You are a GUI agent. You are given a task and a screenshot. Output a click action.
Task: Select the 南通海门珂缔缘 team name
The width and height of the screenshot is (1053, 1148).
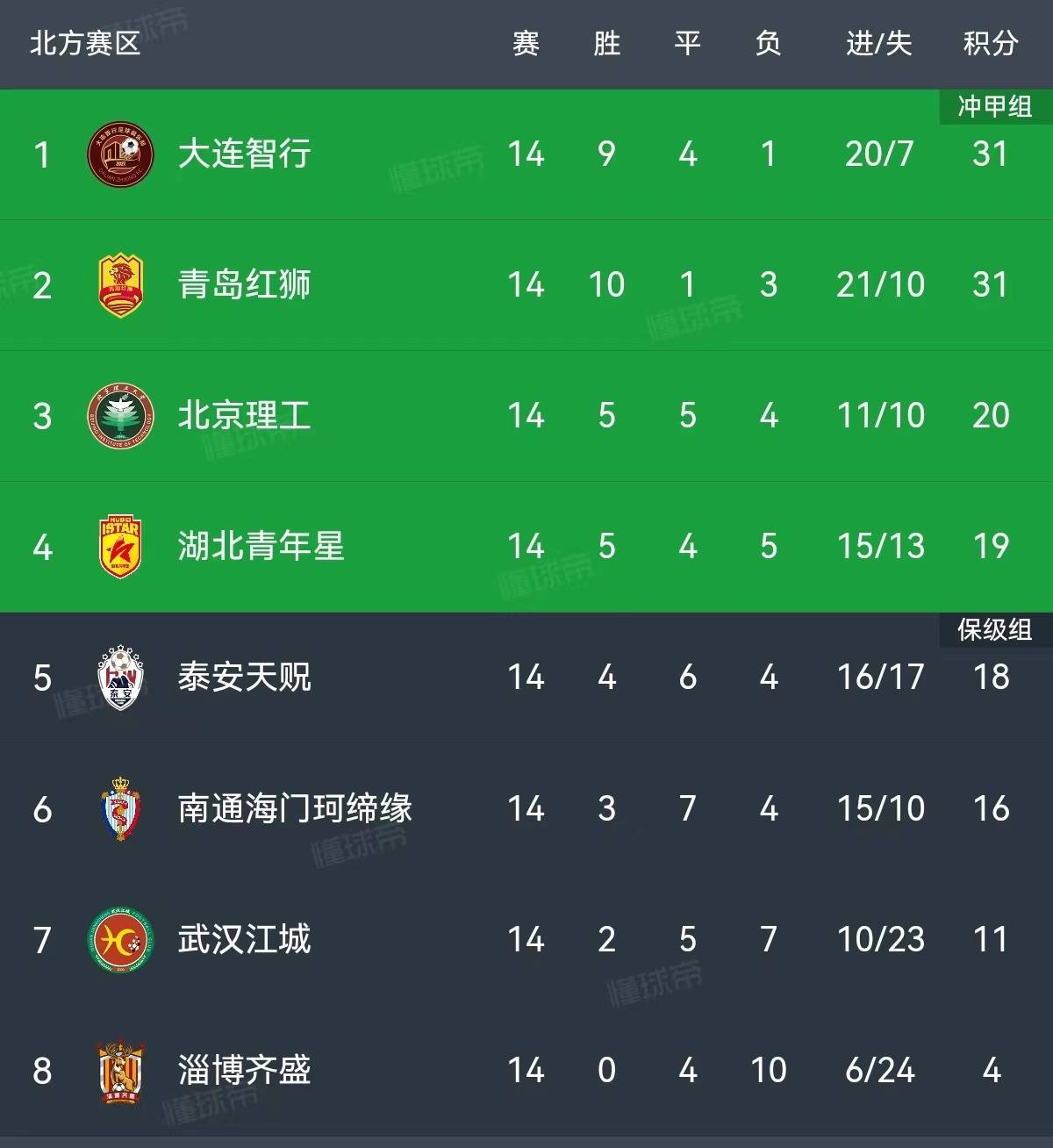(295, 808)
